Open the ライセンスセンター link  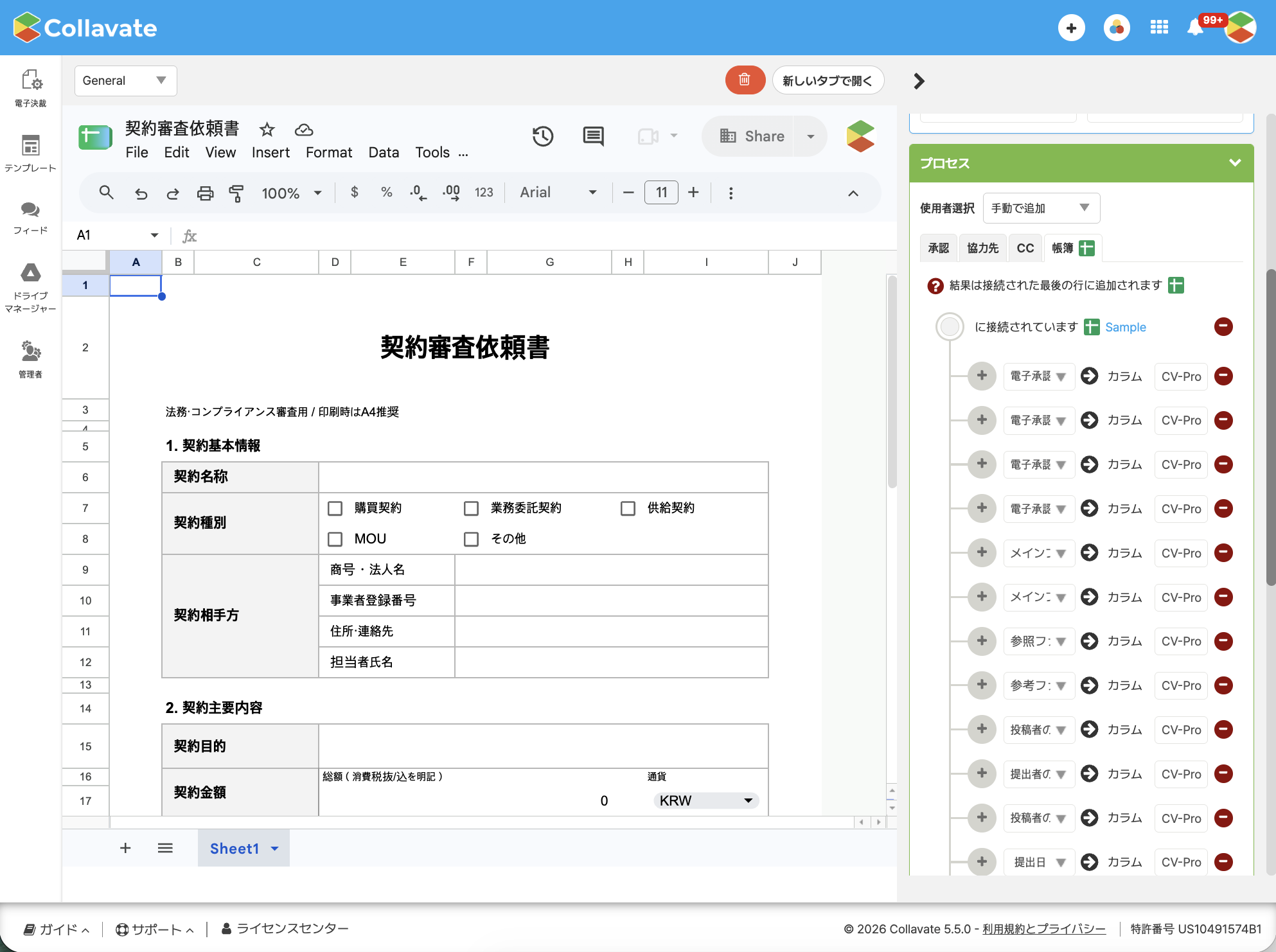(285, 928)
